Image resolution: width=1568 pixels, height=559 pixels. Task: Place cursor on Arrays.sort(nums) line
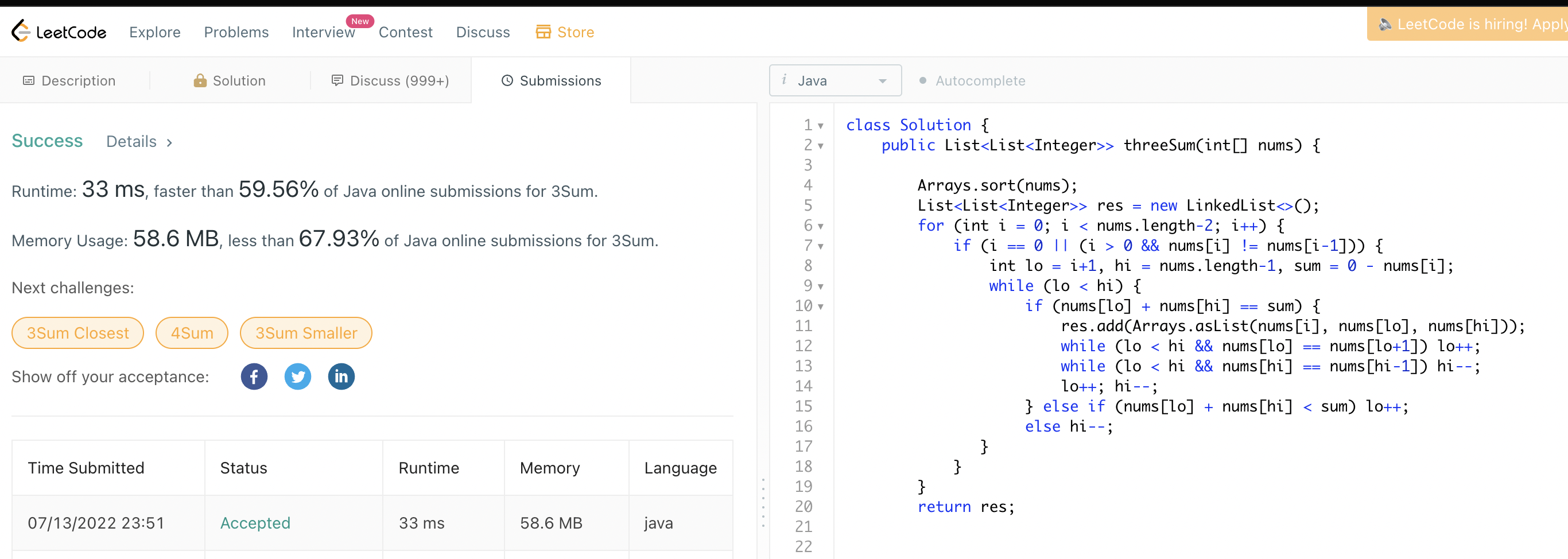coord(997,185)
